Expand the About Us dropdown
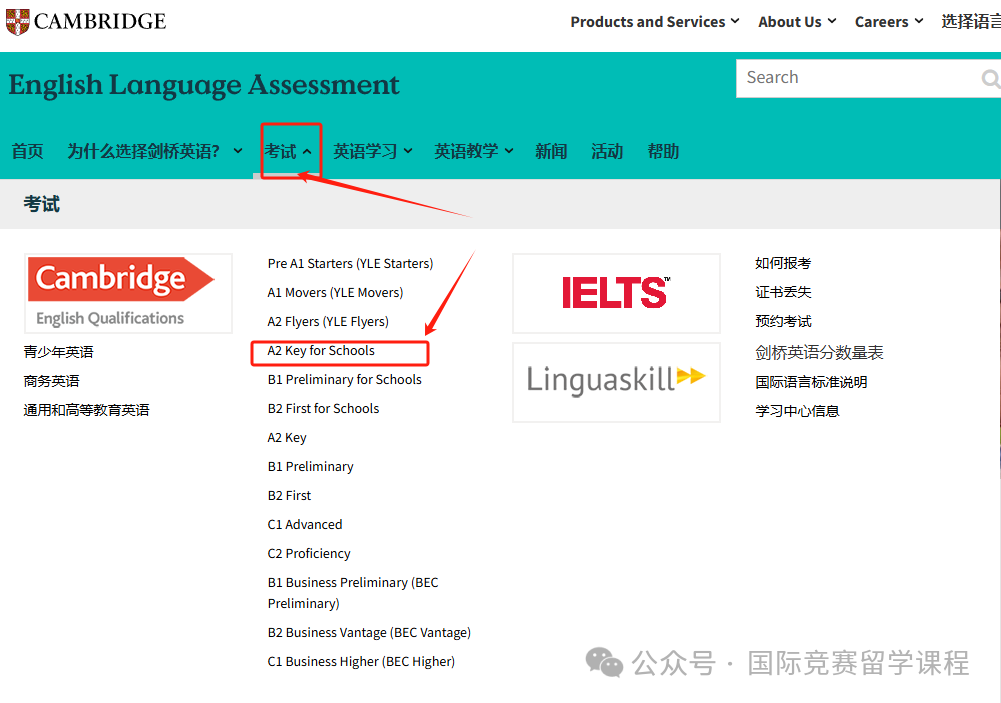Viewport: 1001px width, 703px height. (x=796, y=22)
